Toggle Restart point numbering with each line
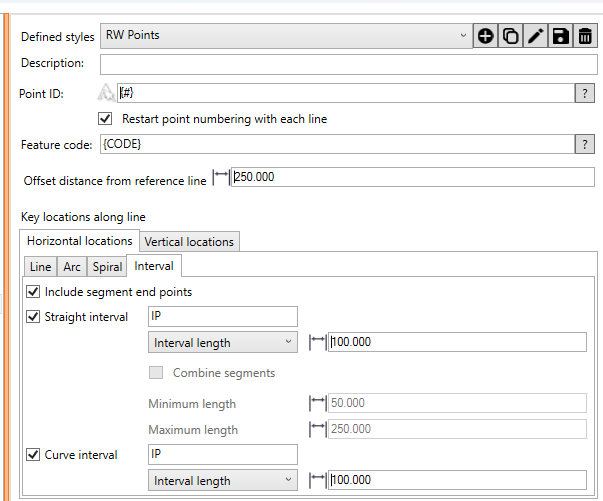Viewport: 603px width, 501px height. [x=105, y=119]
